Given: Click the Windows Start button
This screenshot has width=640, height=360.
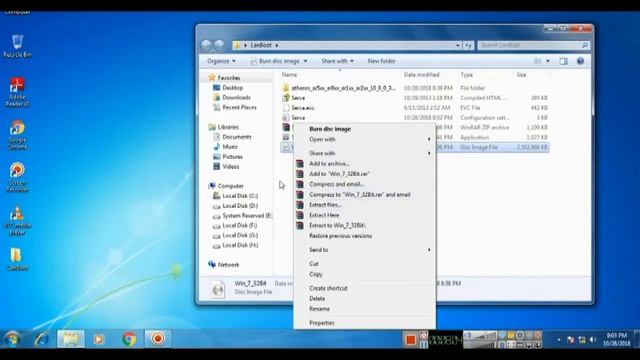Looking at the screenshot, I should 12,339.
